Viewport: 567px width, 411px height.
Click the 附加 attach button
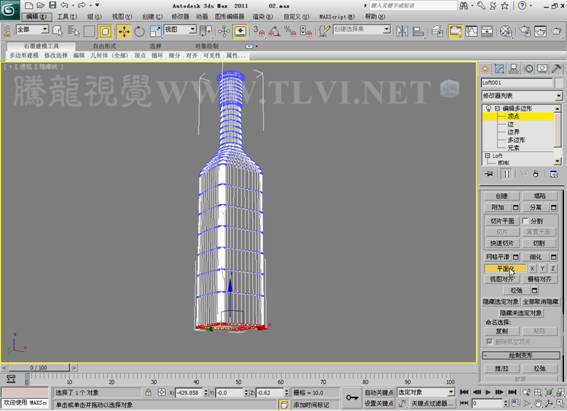(x=498, y=207)
